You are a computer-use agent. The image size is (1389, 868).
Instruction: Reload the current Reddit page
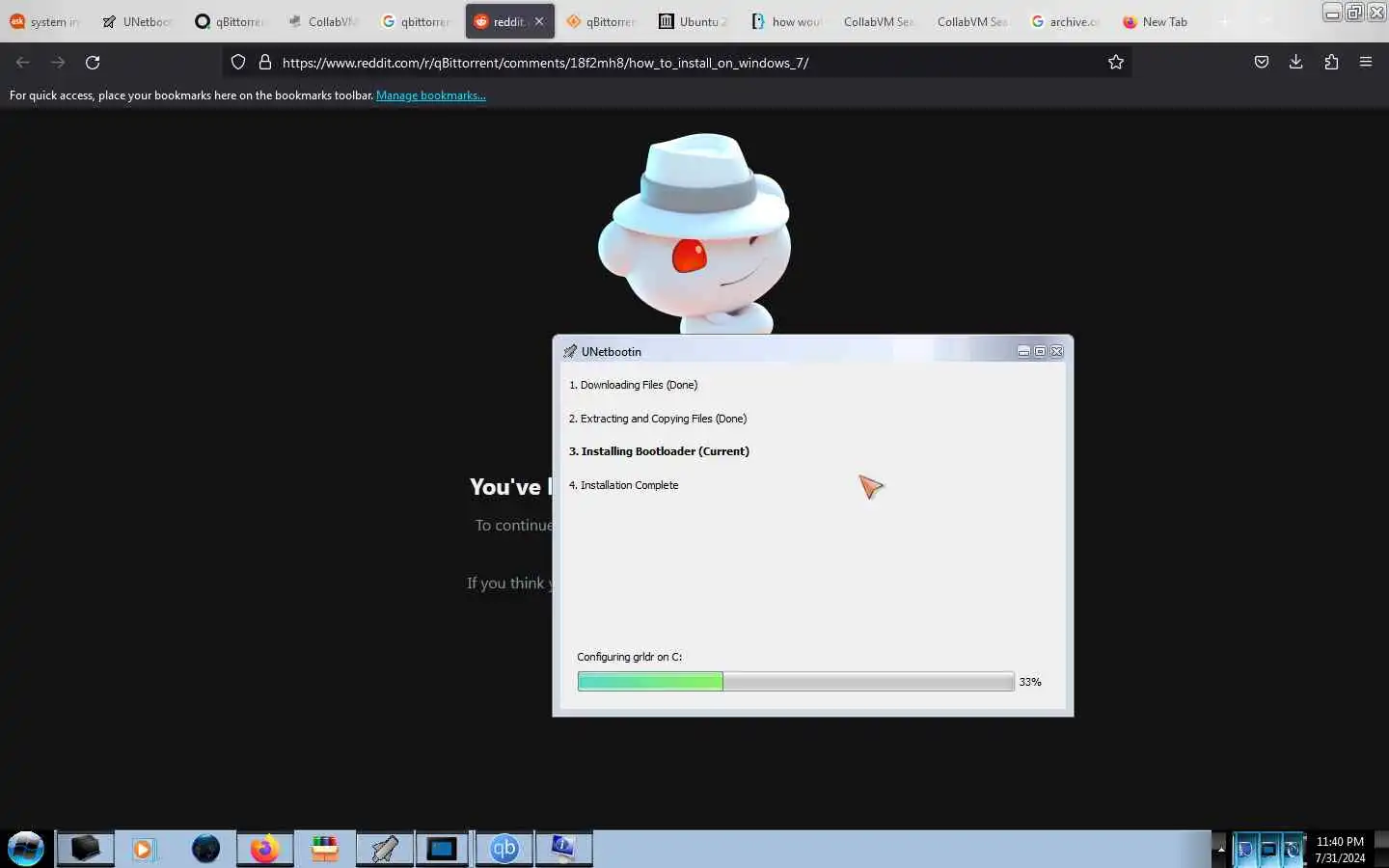(x=93, y=63)
